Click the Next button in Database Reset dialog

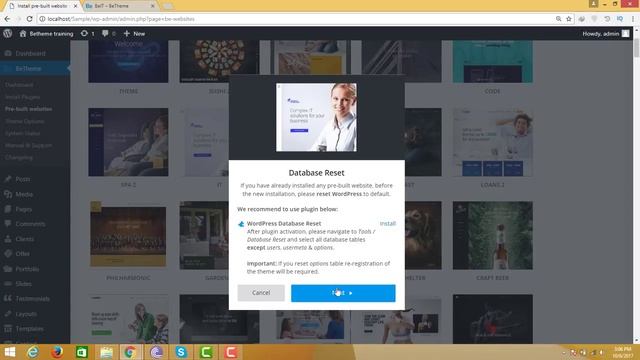[x=343, y=293]
